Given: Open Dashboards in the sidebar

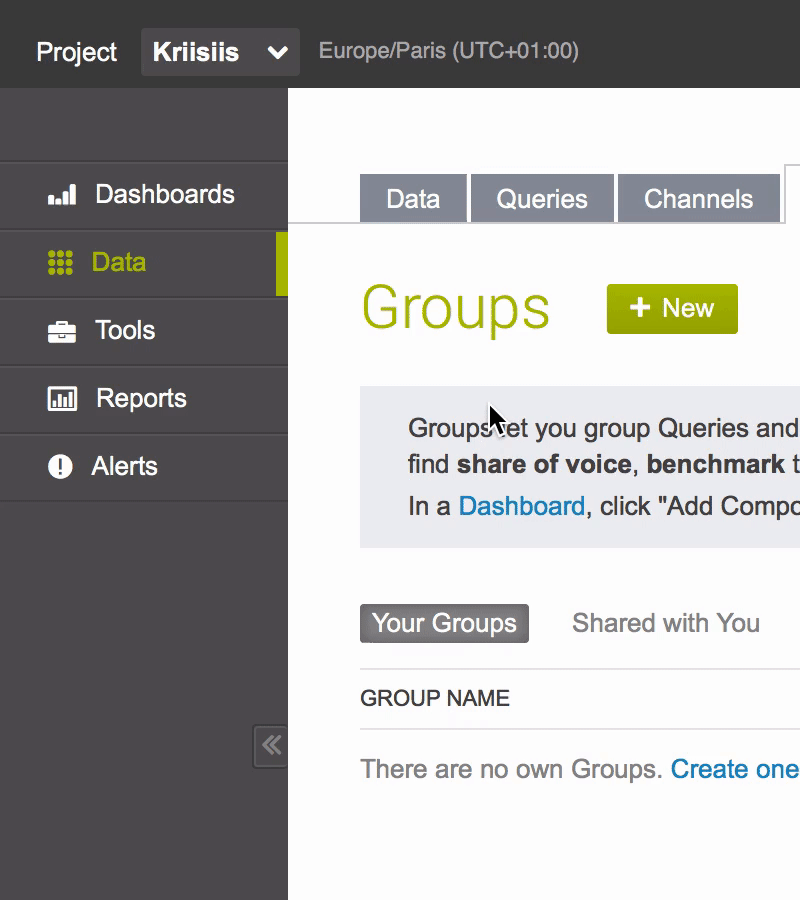Looking at the screenshot, I should click(x=164, y=195).
